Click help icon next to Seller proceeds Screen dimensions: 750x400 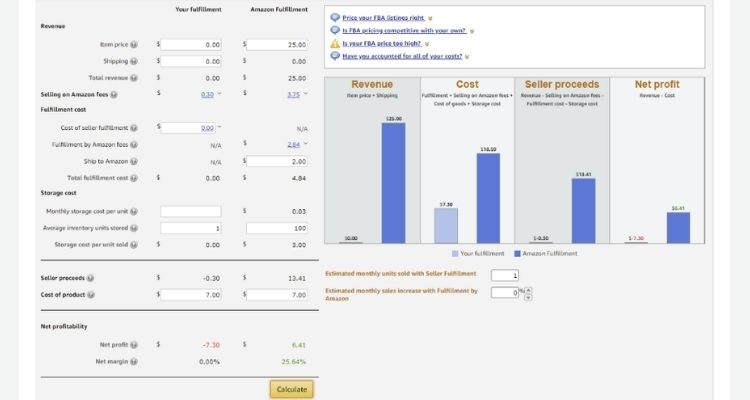90,278
